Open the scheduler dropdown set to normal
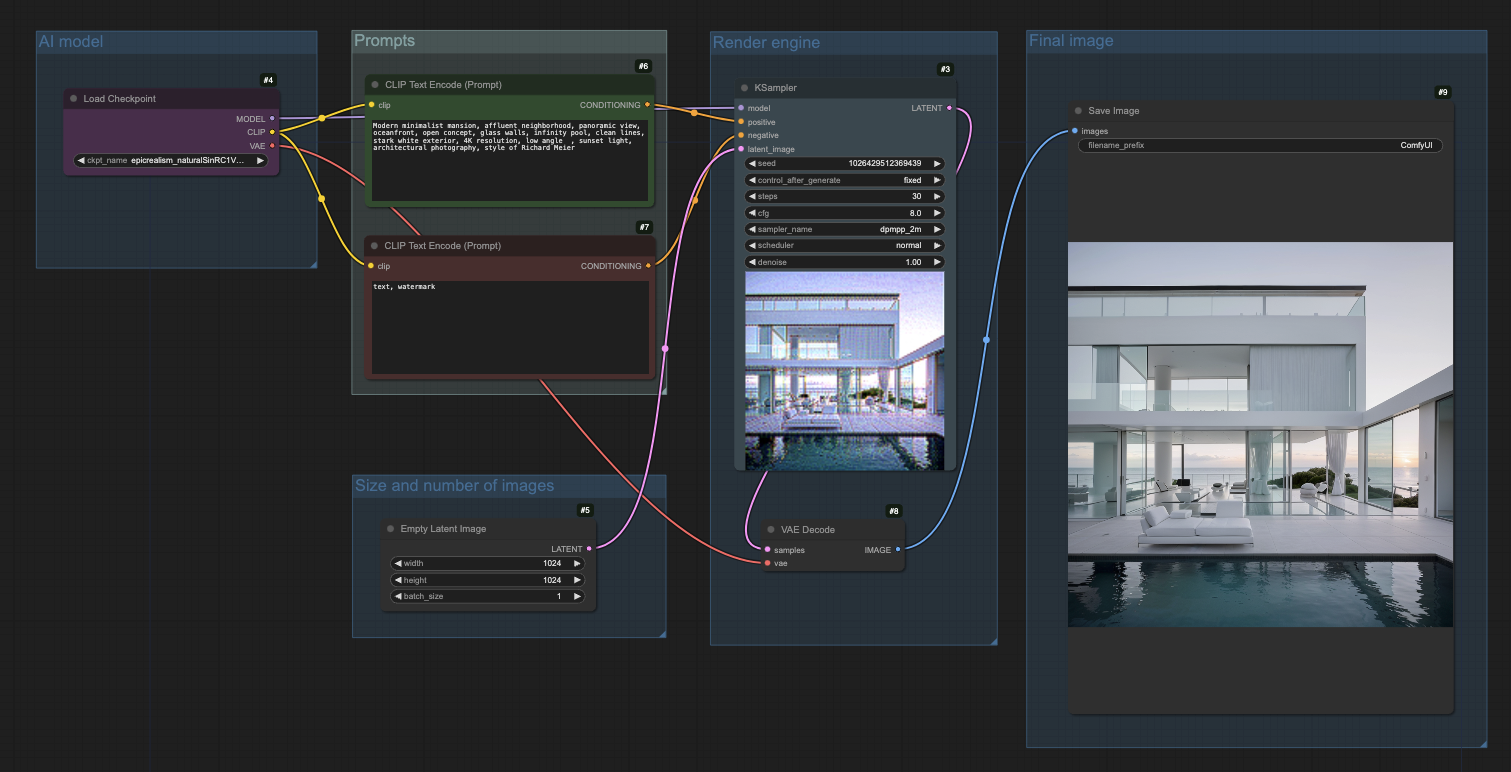The height and width of the screenshot is (772, 1511). (x=844, y=245)
